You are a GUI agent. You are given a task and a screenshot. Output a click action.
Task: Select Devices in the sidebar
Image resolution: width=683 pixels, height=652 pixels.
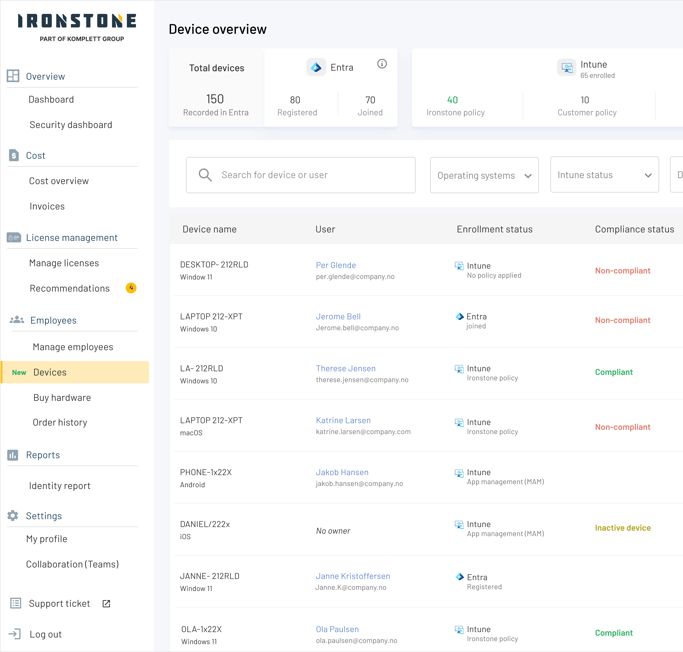pyautogui.click(x=50, y=372)
